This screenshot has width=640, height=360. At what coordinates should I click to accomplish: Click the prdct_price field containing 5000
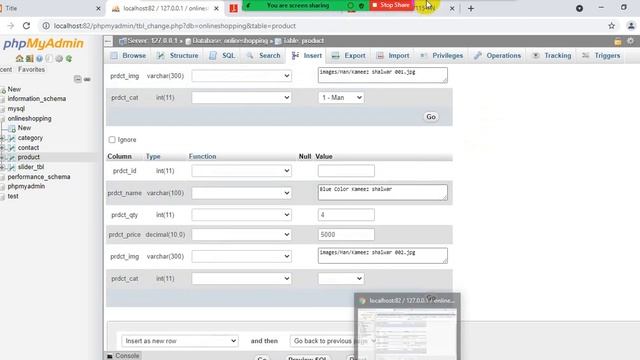[x=346, y=234]
